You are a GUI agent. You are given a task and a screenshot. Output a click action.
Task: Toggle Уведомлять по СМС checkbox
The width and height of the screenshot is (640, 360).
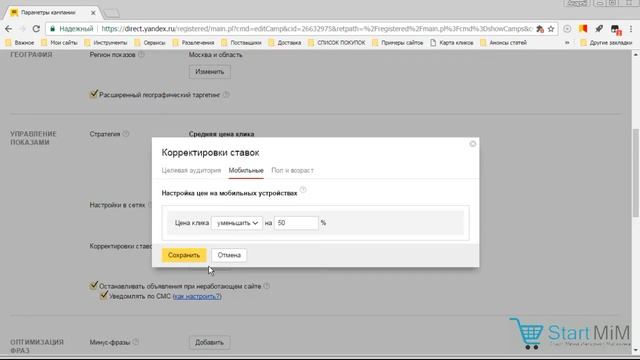pos(104,296)
